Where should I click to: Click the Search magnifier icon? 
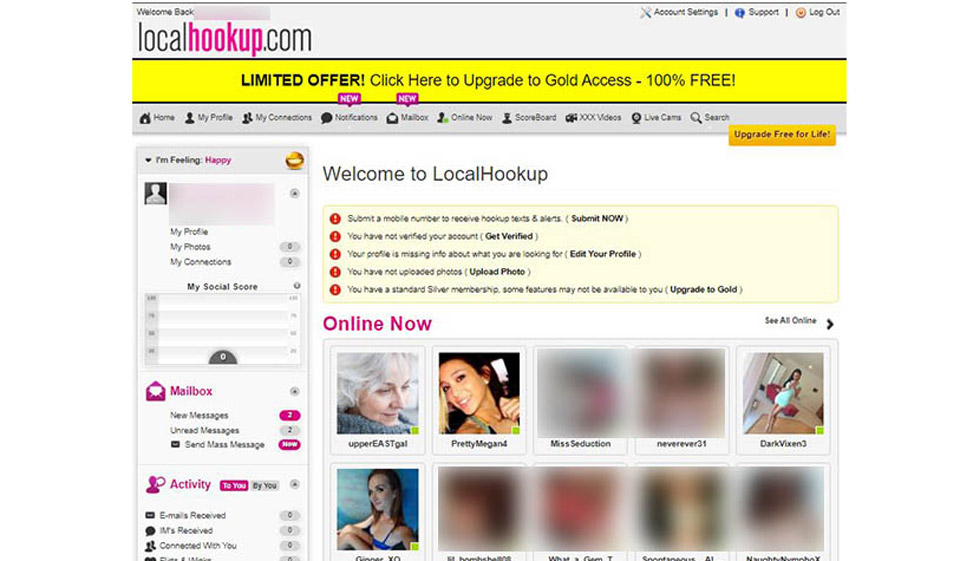(x=696, y=118)
